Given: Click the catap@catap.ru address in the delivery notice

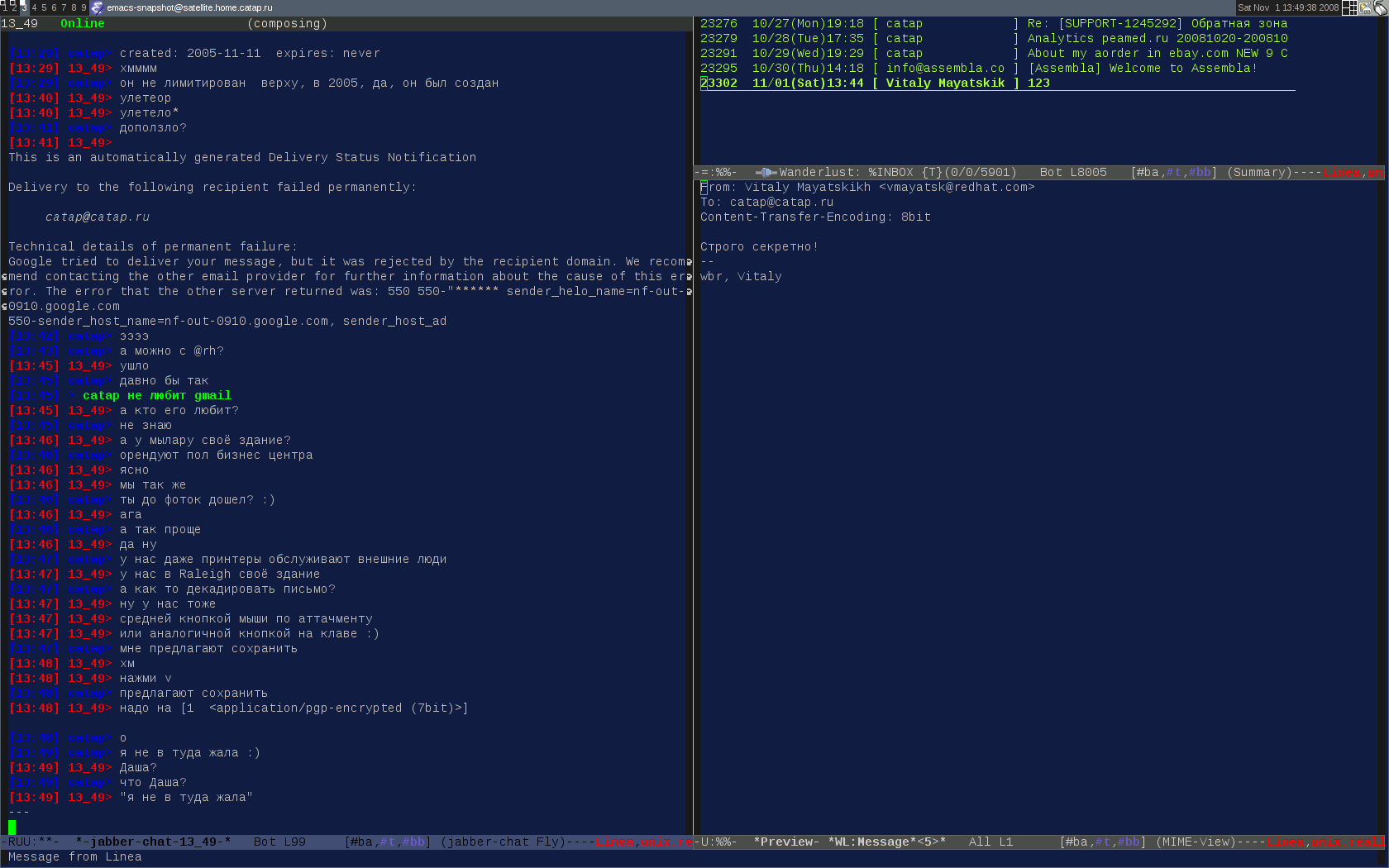Looking at the screenshot, I should click(98, 217).
